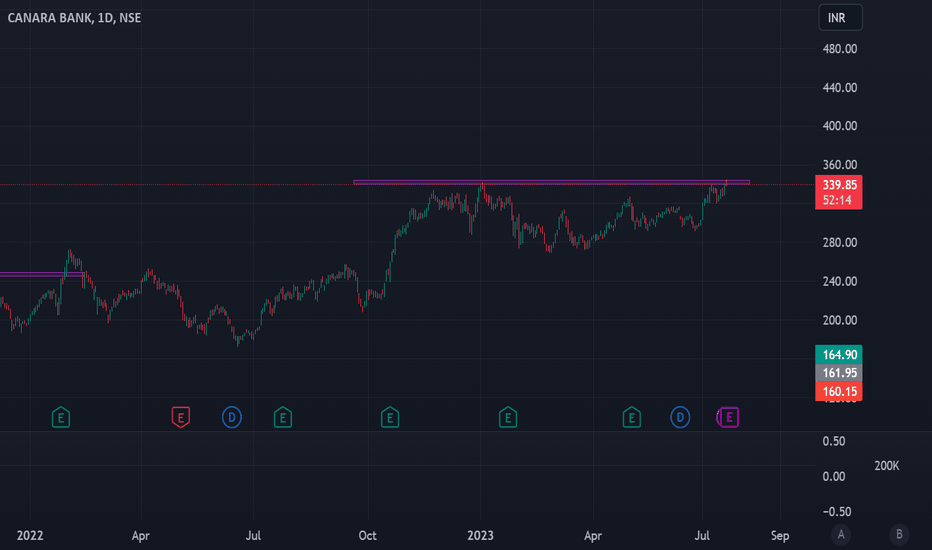This screenshot has width=932, height=550.
Task: Click the 440.00 price axis label
Action: pyautogui.click(x=839, y=87)
